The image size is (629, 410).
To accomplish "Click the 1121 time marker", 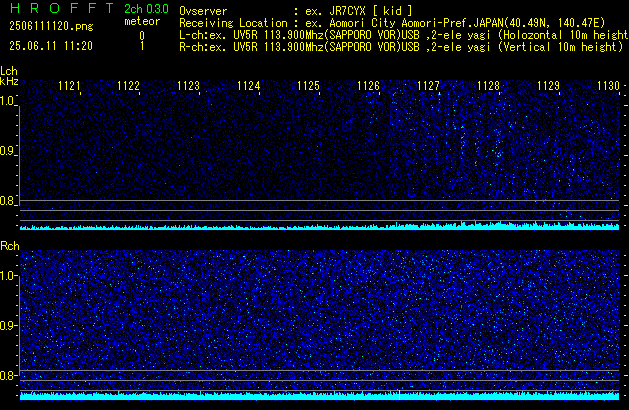I will click(69, 86).
